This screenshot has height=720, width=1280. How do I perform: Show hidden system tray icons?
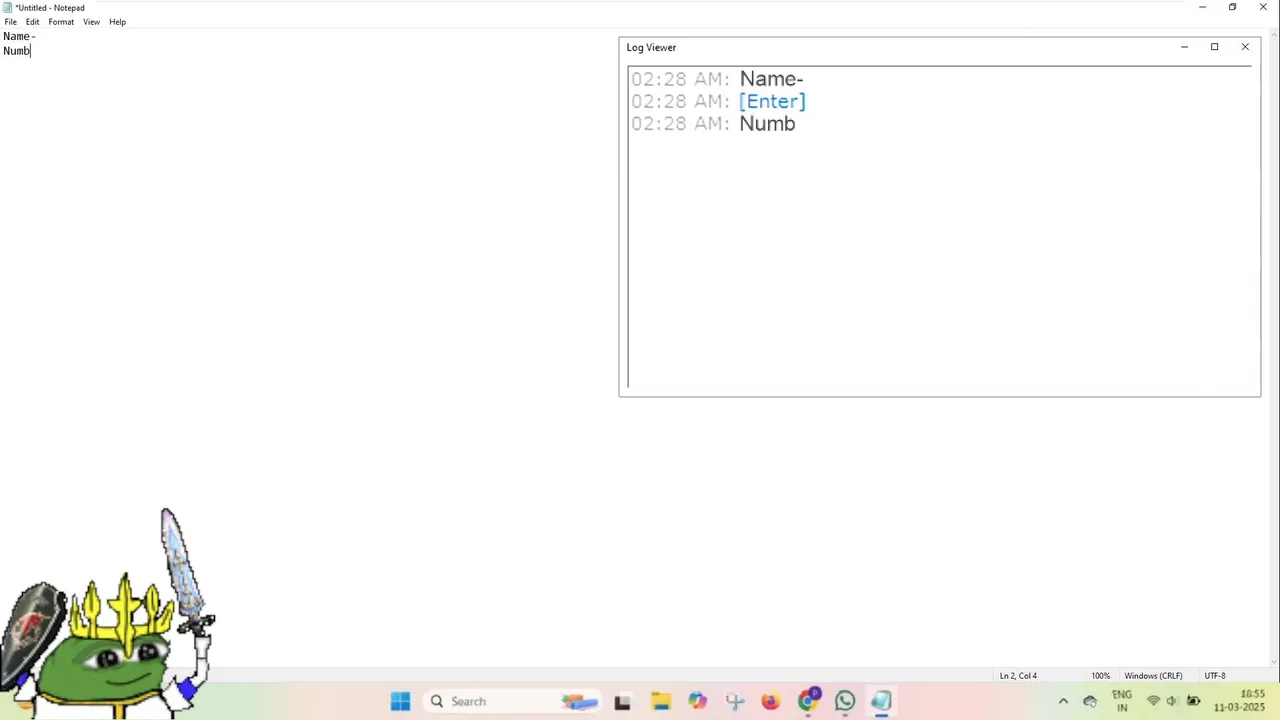coord(1063,702)
